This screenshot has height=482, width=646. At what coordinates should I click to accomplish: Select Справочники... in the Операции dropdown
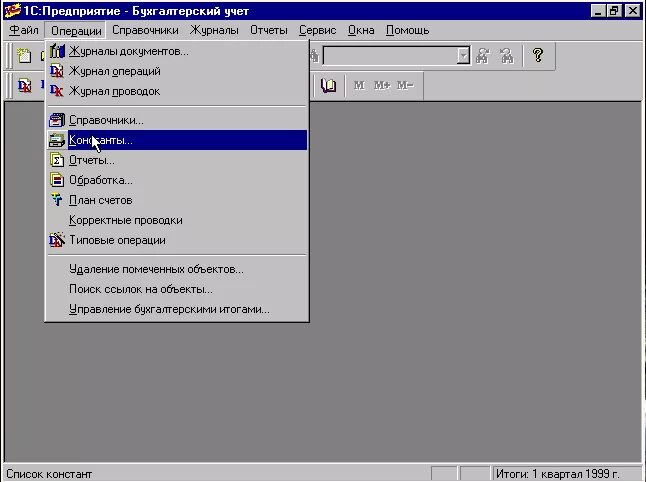tap(177, 120)
